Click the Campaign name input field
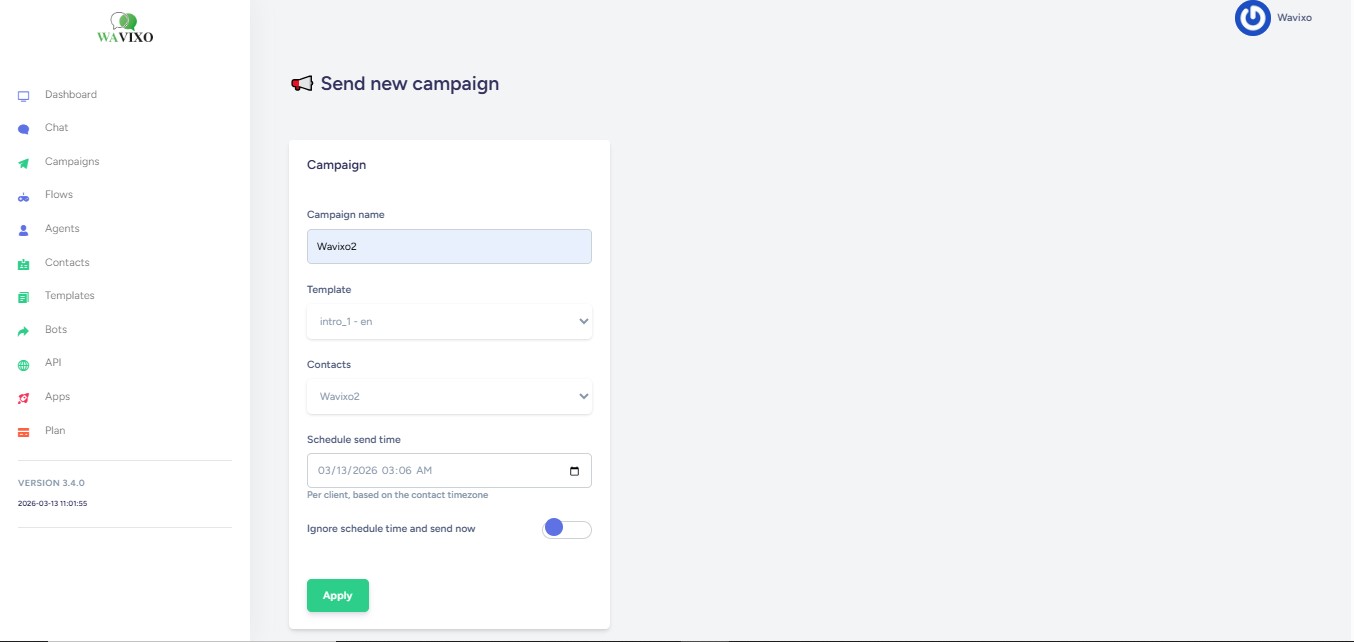Image resolution: width=1354 pixels, height=642 pixels. tap(449, 247)
